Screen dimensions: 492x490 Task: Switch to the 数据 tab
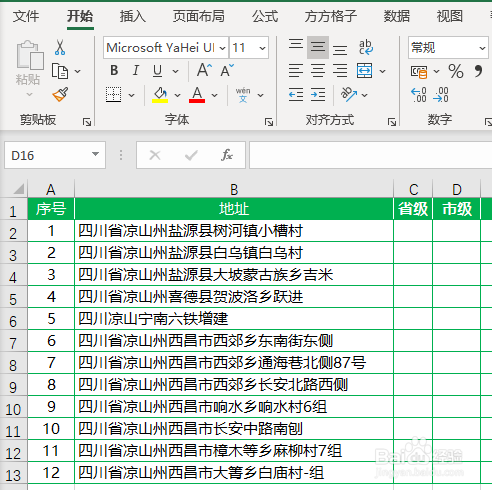coord(397,16)
